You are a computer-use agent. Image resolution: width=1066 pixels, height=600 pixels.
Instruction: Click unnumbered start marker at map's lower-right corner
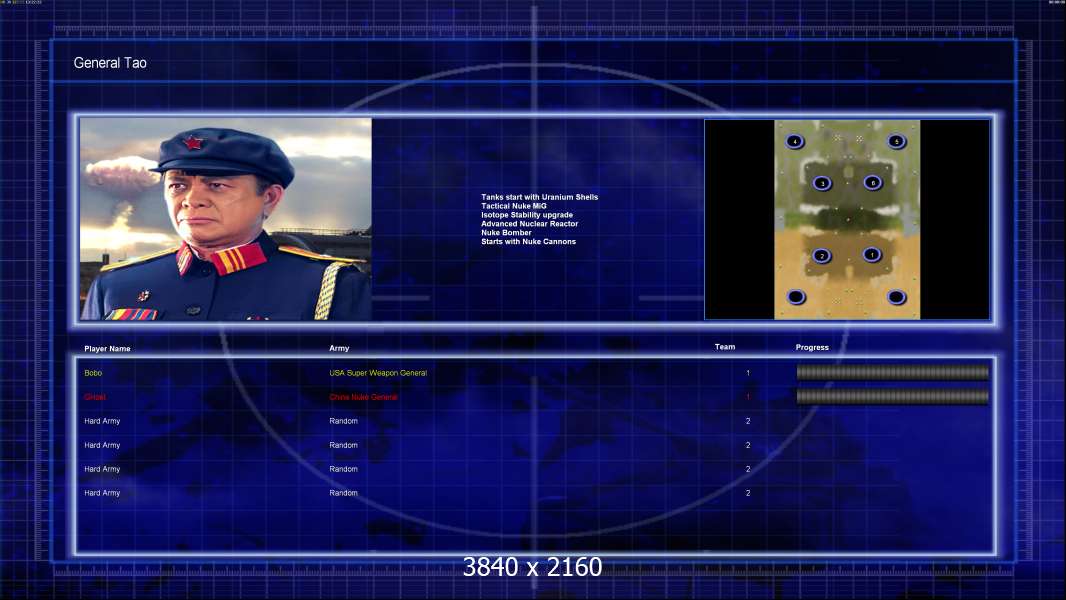[896, 297]
